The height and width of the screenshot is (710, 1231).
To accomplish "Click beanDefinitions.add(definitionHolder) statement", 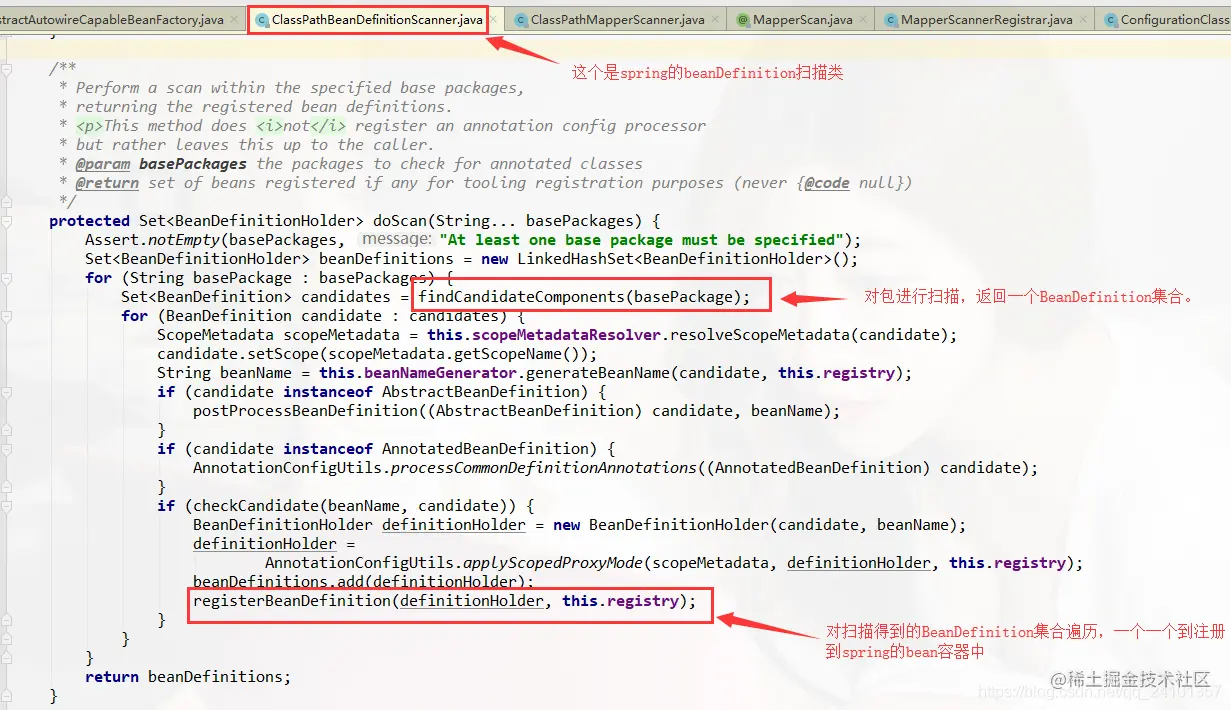I will [x=364, y=582].
